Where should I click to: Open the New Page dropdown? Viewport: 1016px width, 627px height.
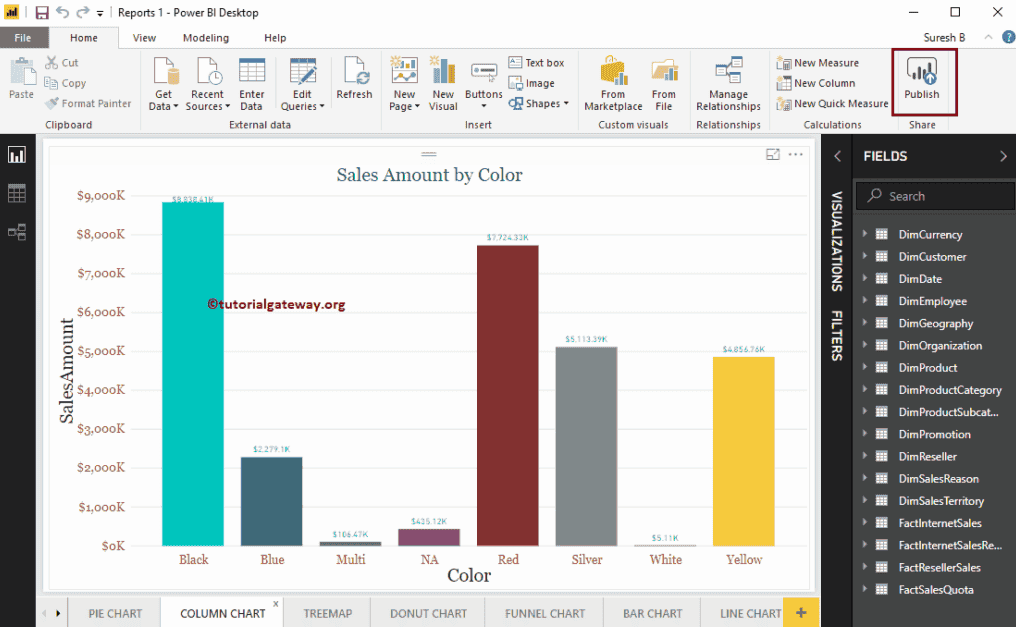coord(404,84)
